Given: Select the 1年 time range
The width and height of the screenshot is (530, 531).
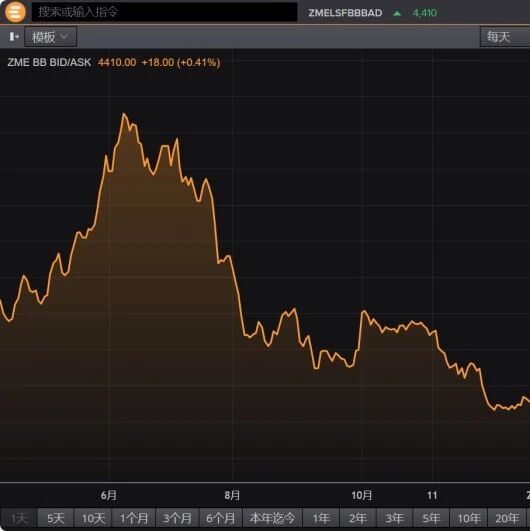Looking at the screenshot, I should coord(321,518).
